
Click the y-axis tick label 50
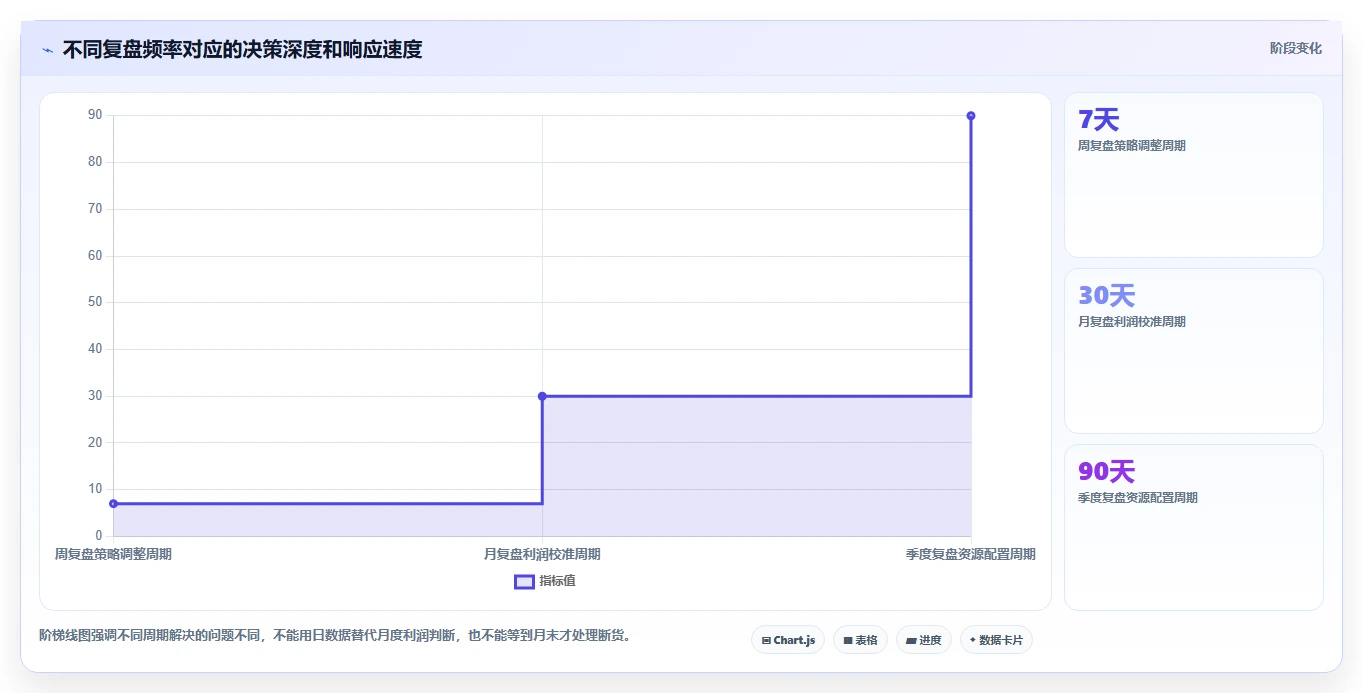(x=95, y=302)
